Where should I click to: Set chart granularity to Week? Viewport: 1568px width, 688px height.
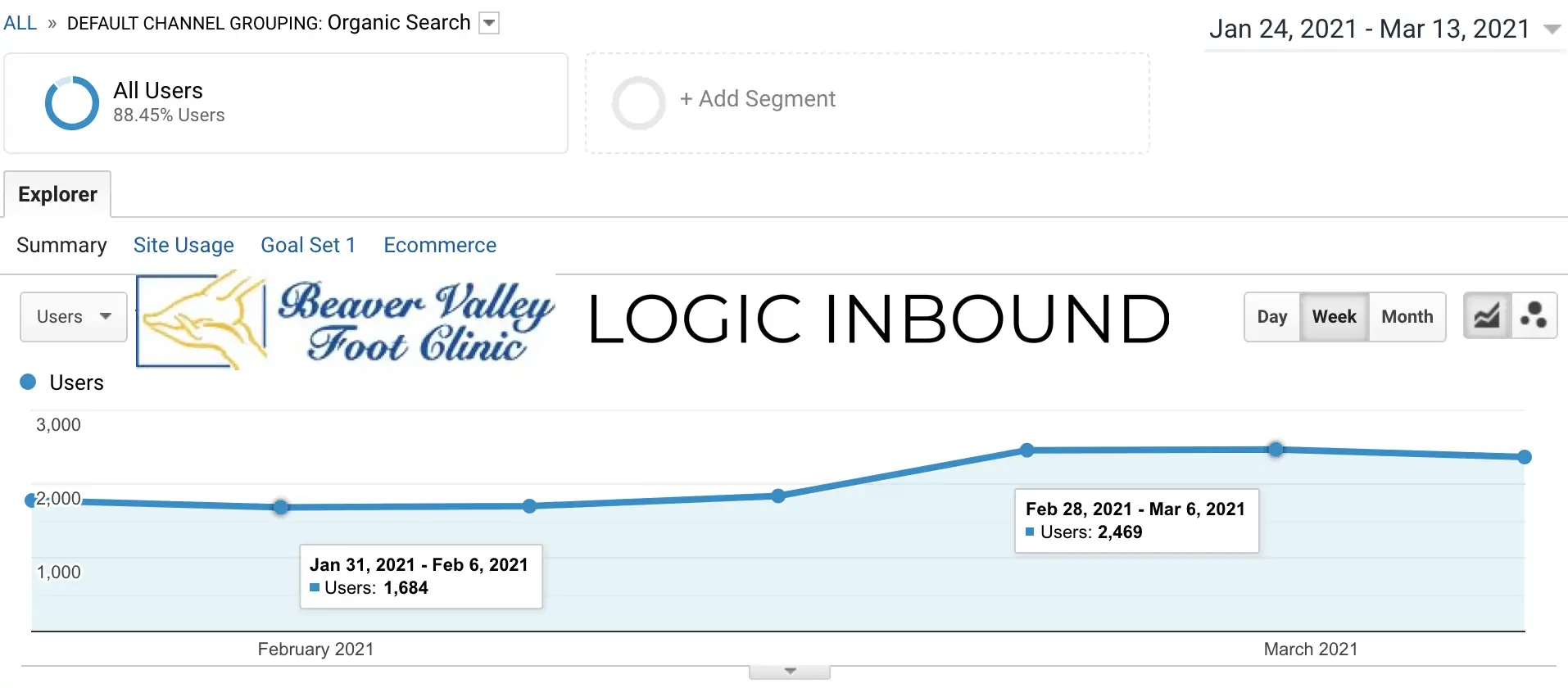point(1334,317)
